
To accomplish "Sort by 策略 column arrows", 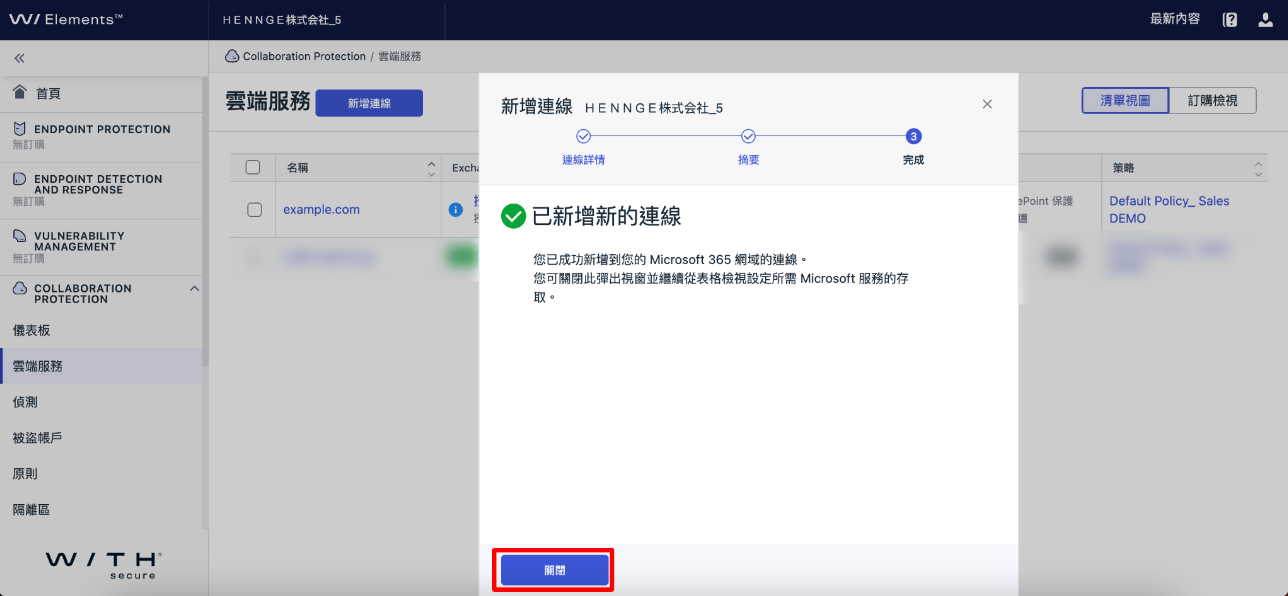I will coord(1258,168).
